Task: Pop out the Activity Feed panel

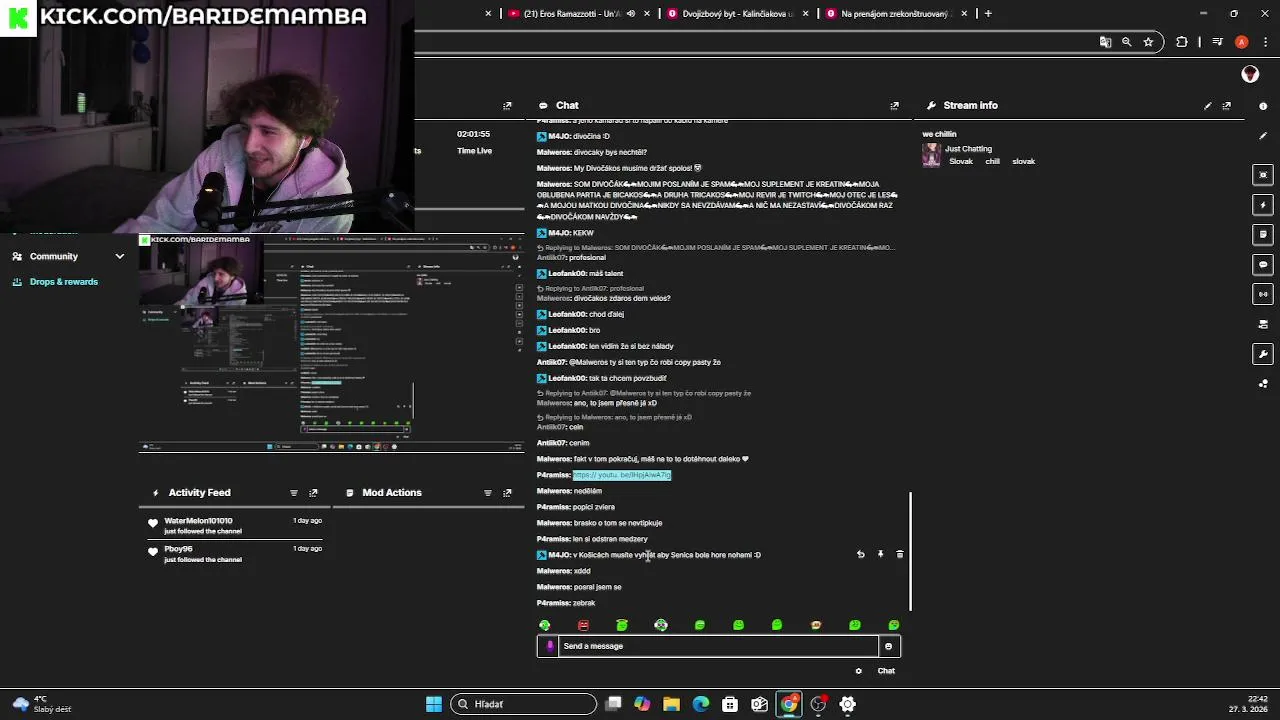Action: (x=313, y=493)
